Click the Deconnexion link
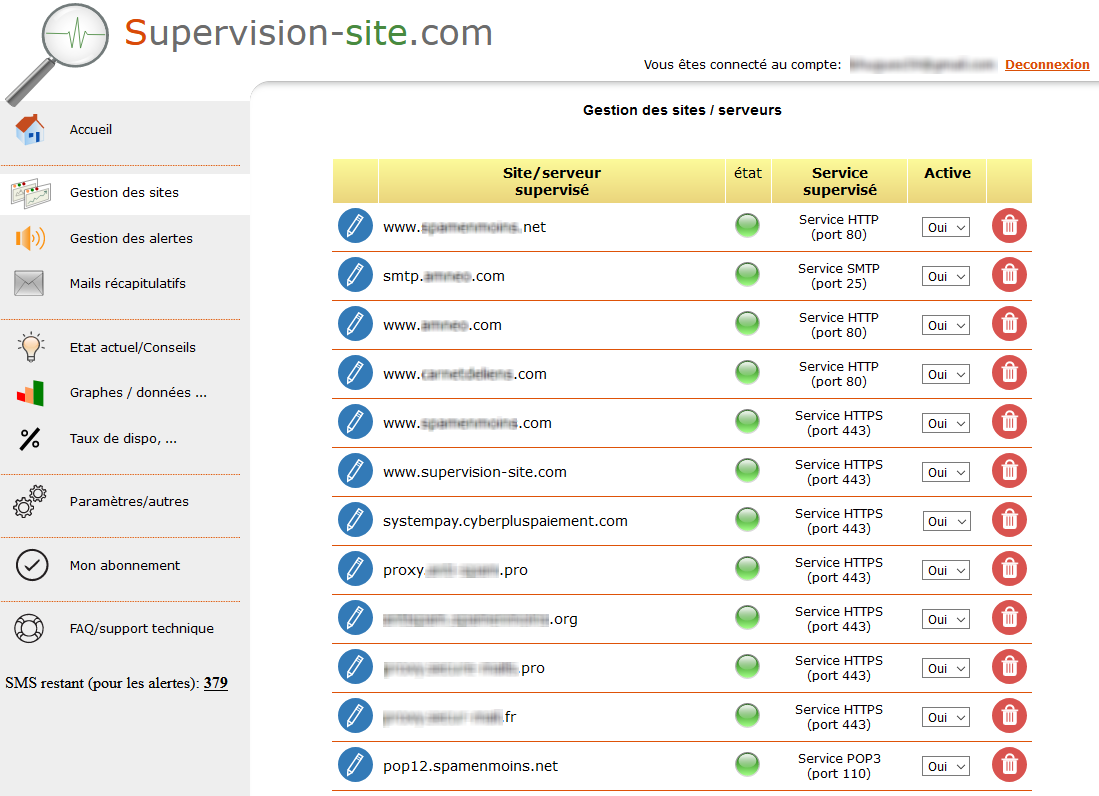1099x796 pixels. (1047, 64)
